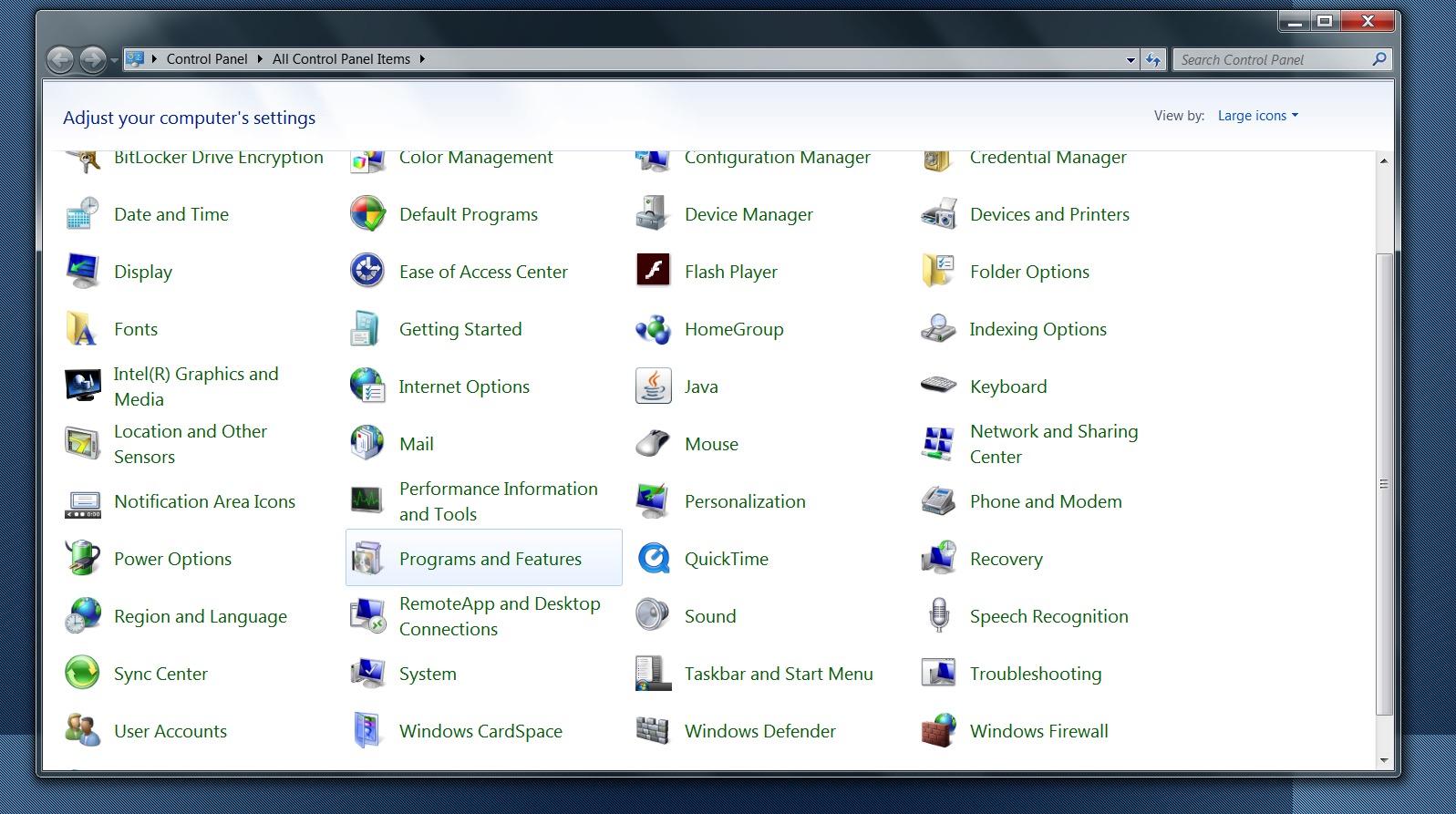Open RemoteApp and Desktop Connections link

tap(500, 616)
